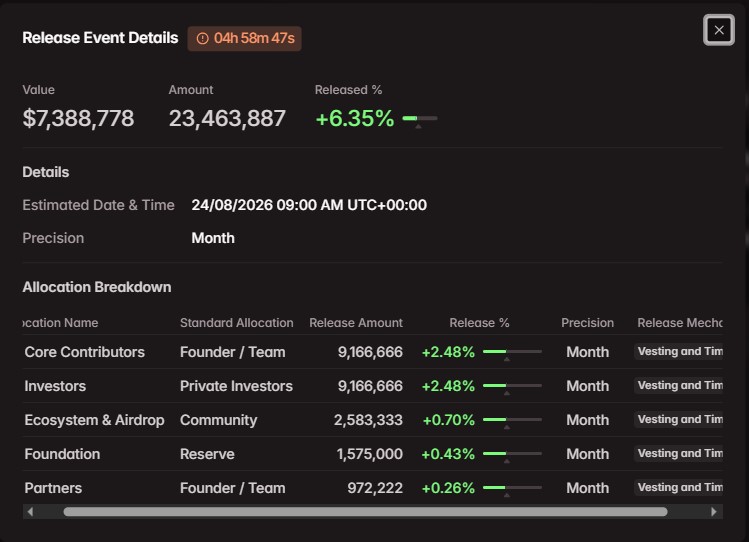Click 9,166,666 amount in Investors row
Screen dimensions: 749x542
click(x=370, y=386)
